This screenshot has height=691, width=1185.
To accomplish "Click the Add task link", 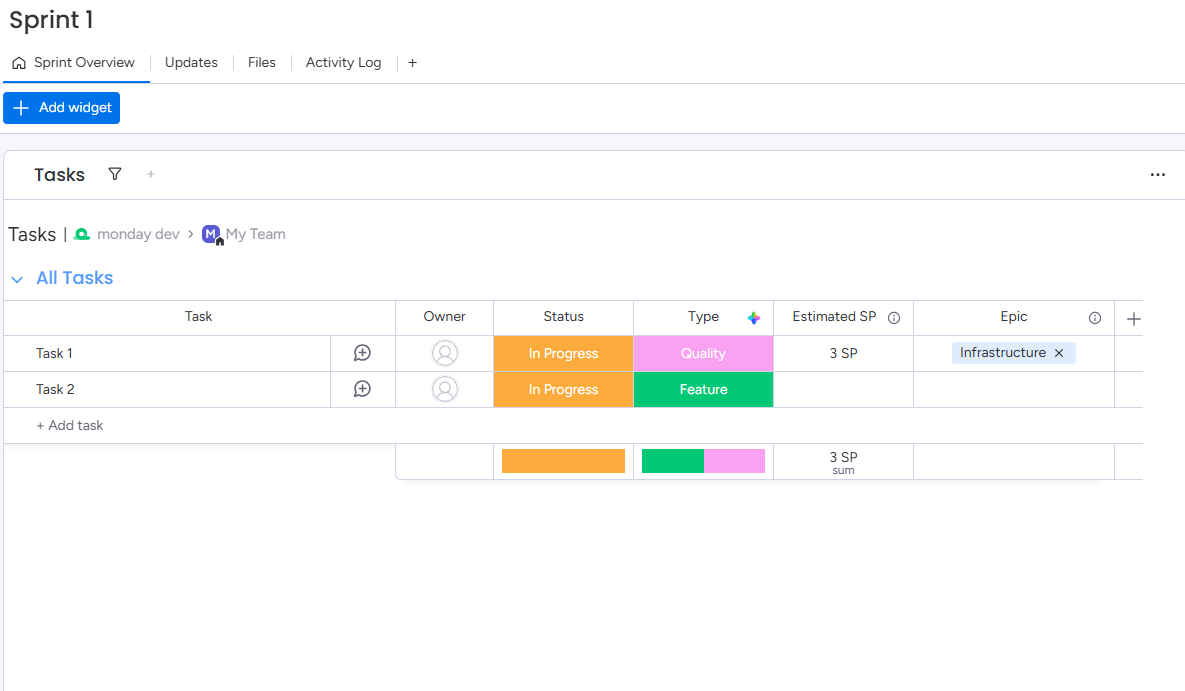I will [70, 424].
